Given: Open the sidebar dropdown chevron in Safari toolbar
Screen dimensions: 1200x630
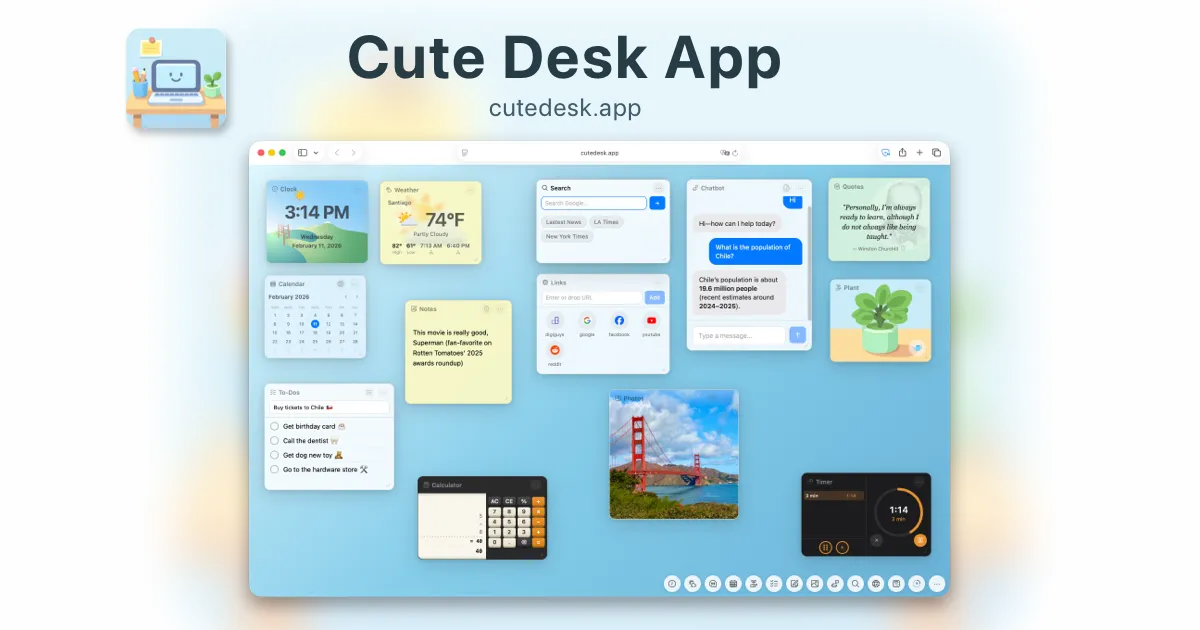Looking at the screenshot, I should coord(316,152).
